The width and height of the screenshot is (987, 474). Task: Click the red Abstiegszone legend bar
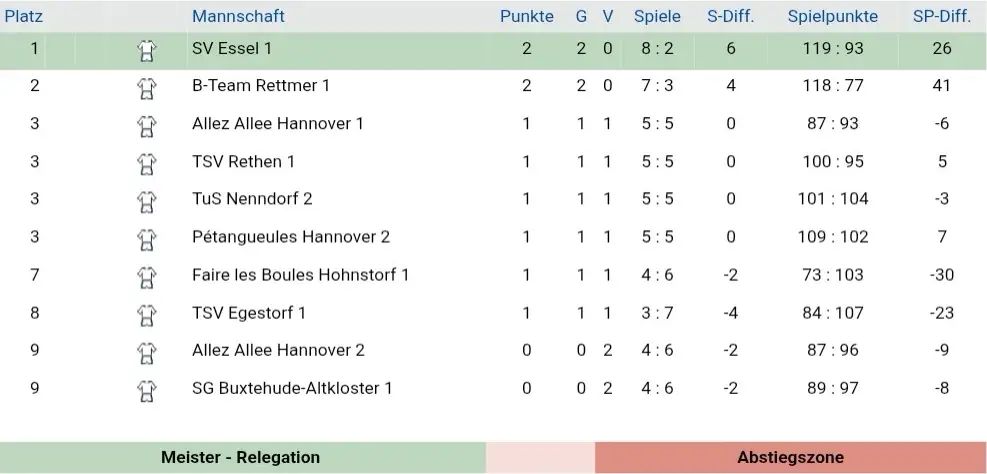click(790, 457)
